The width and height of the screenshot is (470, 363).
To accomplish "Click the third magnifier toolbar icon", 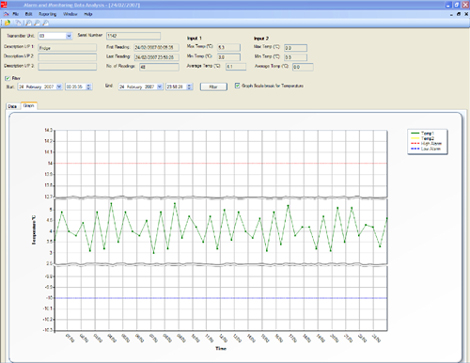I will coord(46,23).
